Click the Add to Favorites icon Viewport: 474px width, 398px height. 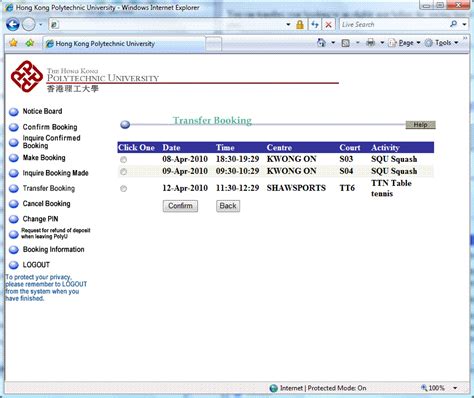(30, 43)
